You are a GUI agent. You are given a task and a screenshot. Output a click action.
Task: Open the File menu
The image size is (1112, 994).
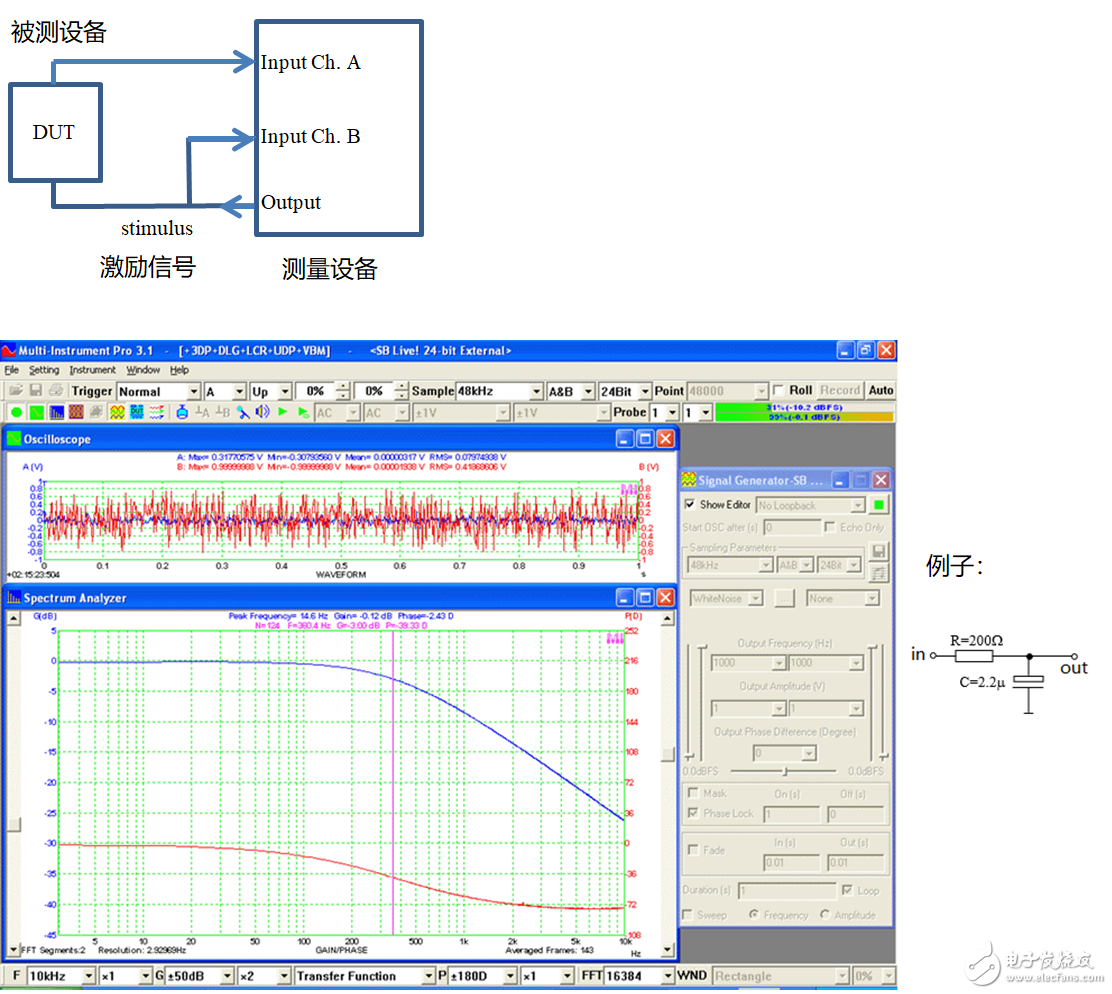tap(11, 370)
